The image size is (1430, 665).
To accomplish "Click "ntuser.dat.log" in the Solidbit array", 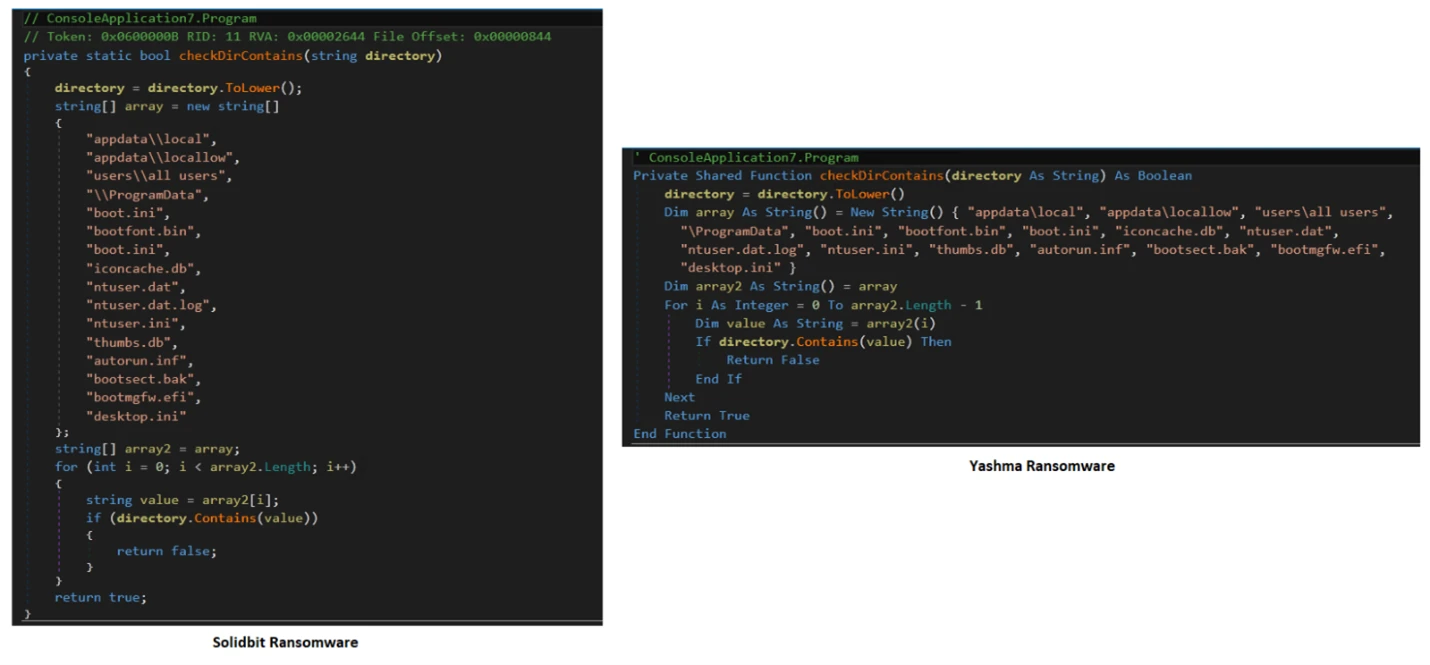I will click(151, 306).
